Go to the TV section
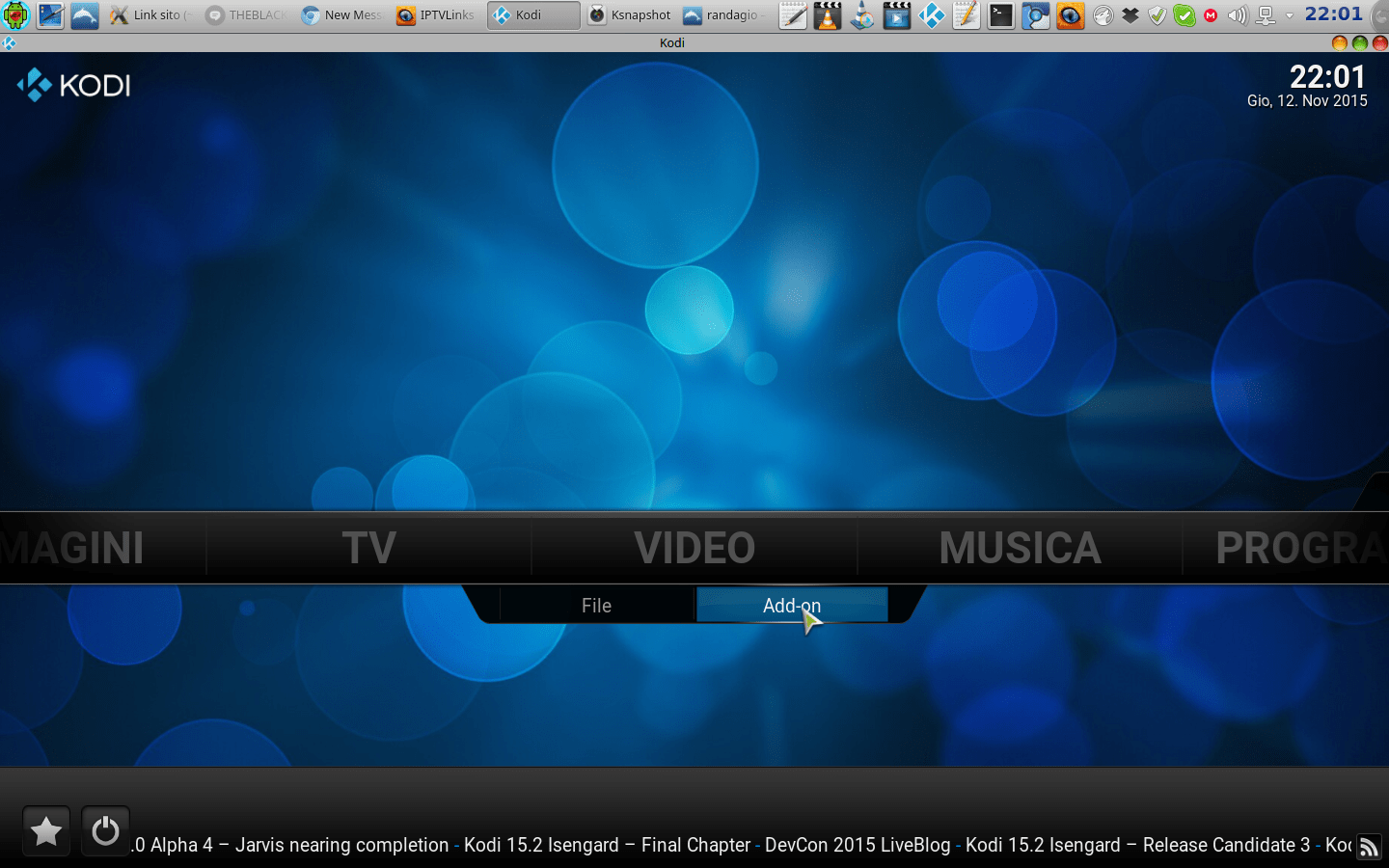This screenshot has height=868, width=1389. pos(368,548)
